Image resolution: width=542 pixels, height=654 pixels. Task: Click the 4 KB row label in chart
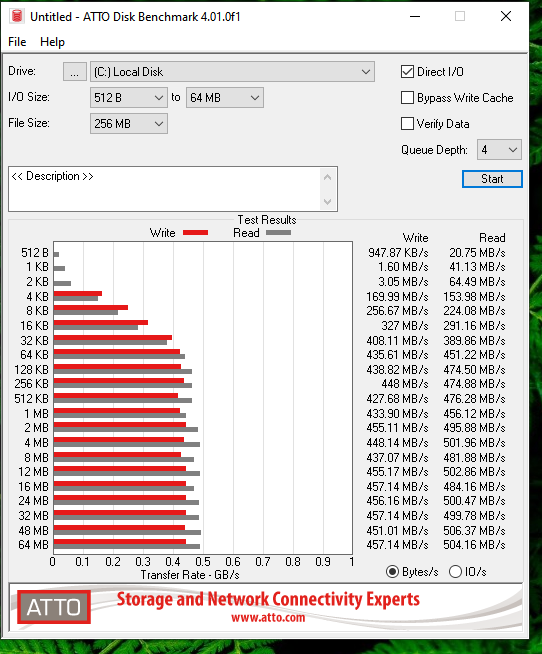click(x=38, y=297)
